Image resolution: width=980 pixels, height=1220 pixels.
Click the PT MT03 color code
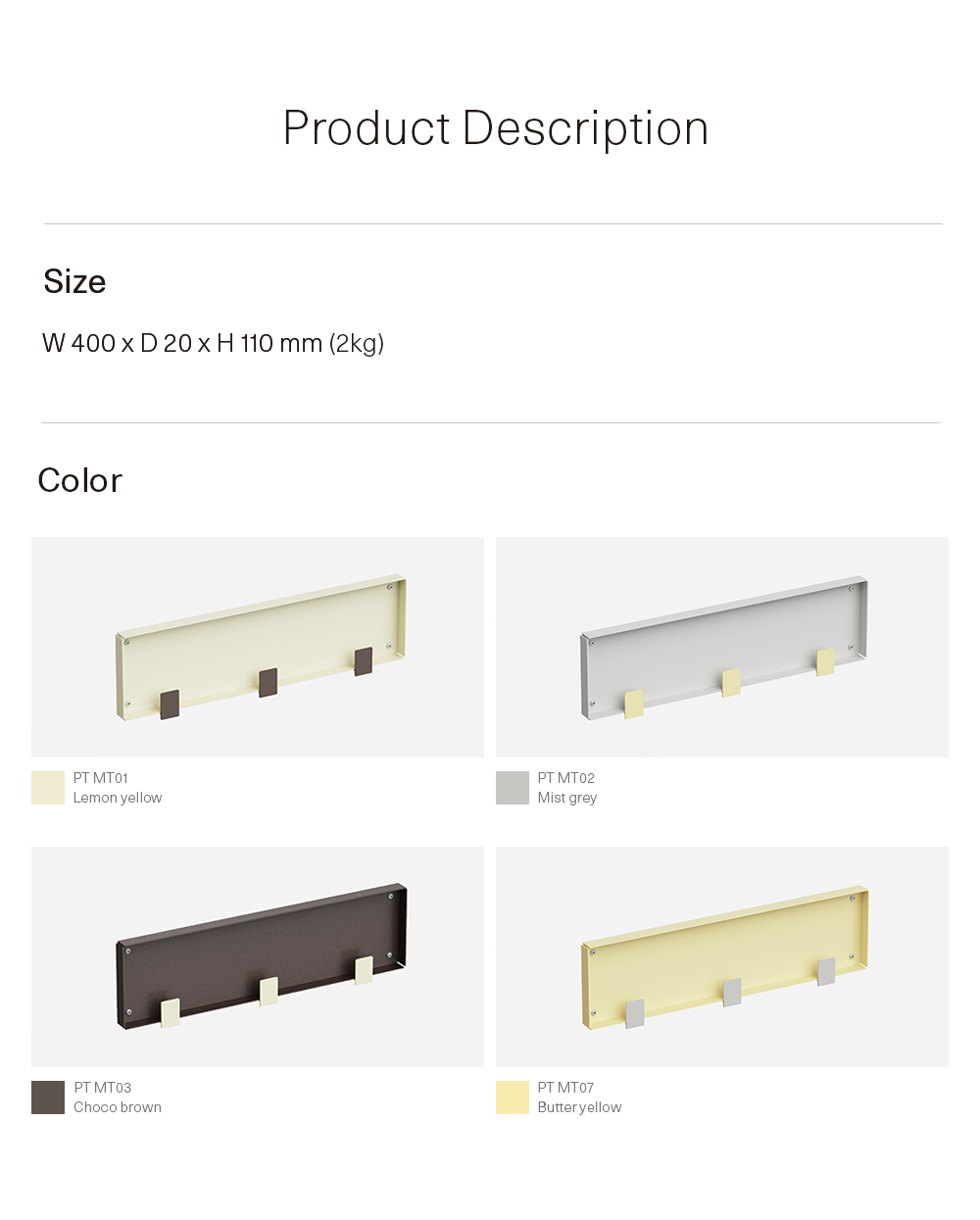coord(103,1088)
